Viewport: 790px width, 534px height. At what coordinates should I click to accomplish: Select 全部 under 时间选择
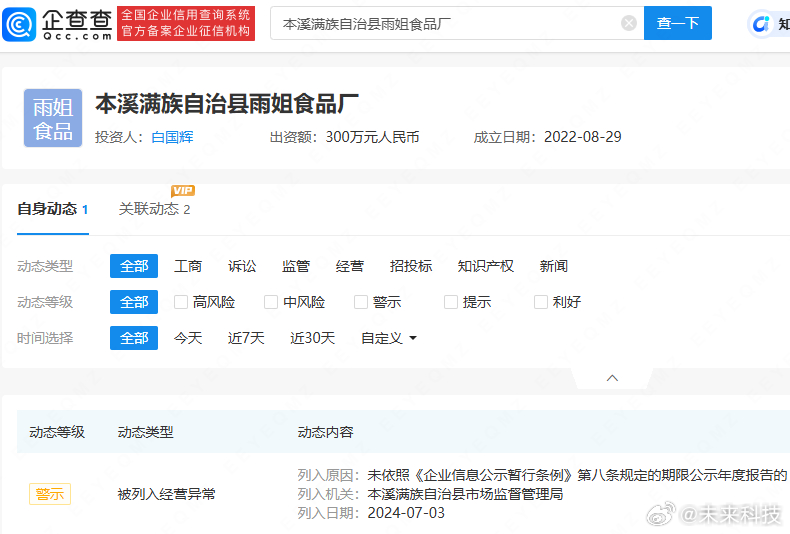[x=134, y=338]
